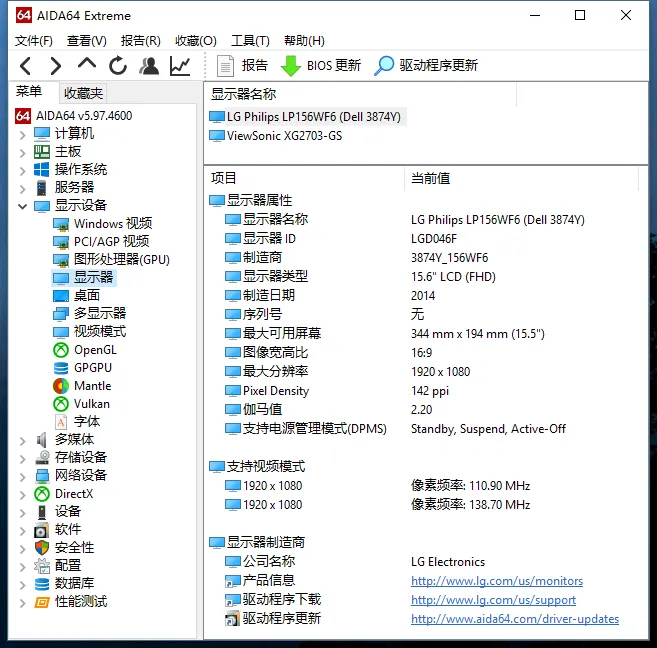Screen dimensions: 657x648
Task: Go back with the left arrow toolbar icon
Action: point(26,66)
